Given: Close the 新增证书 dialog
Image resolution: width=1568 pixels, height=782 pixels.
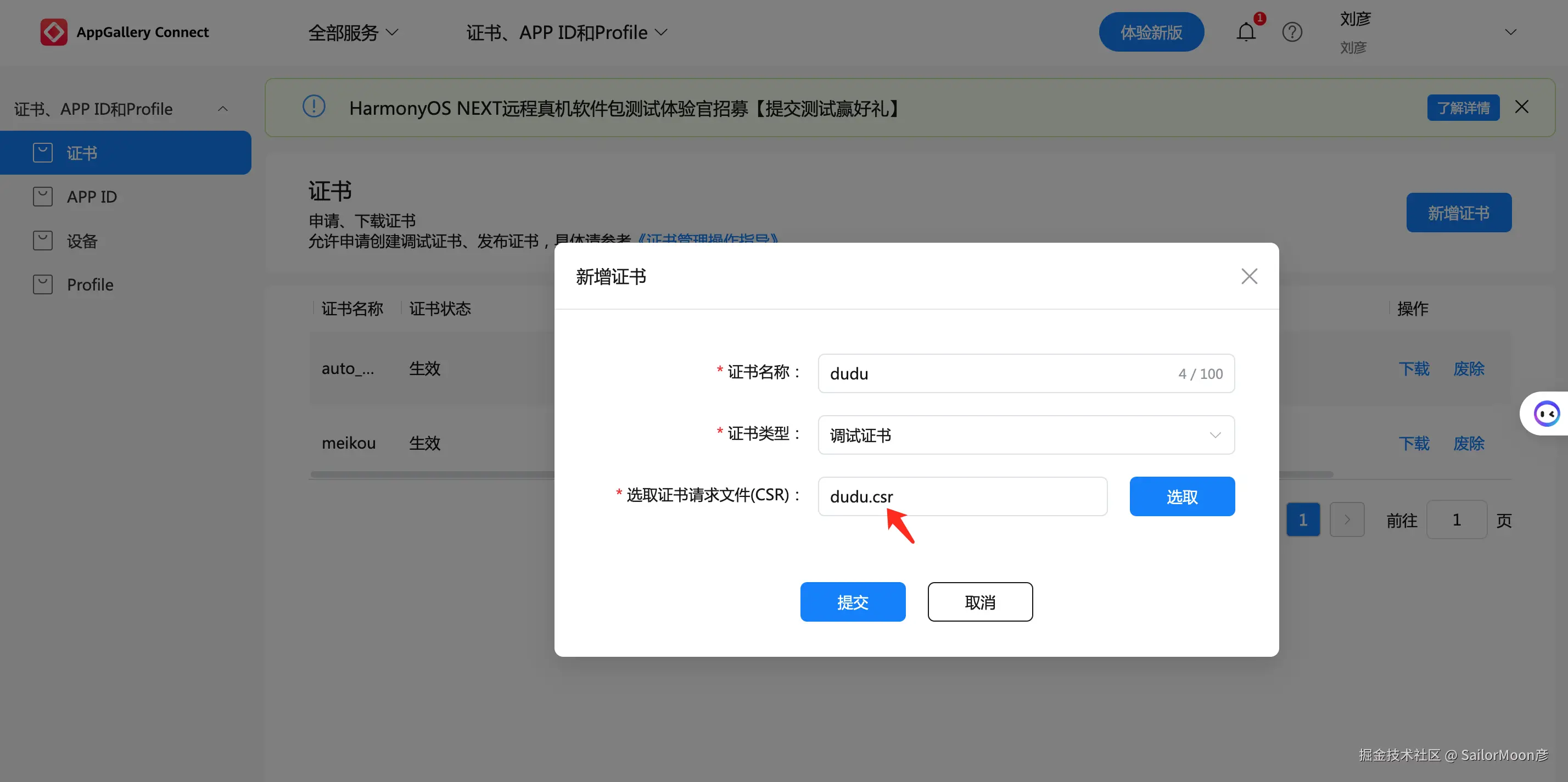Looking at the screenshot, I should click(1249, 276).
